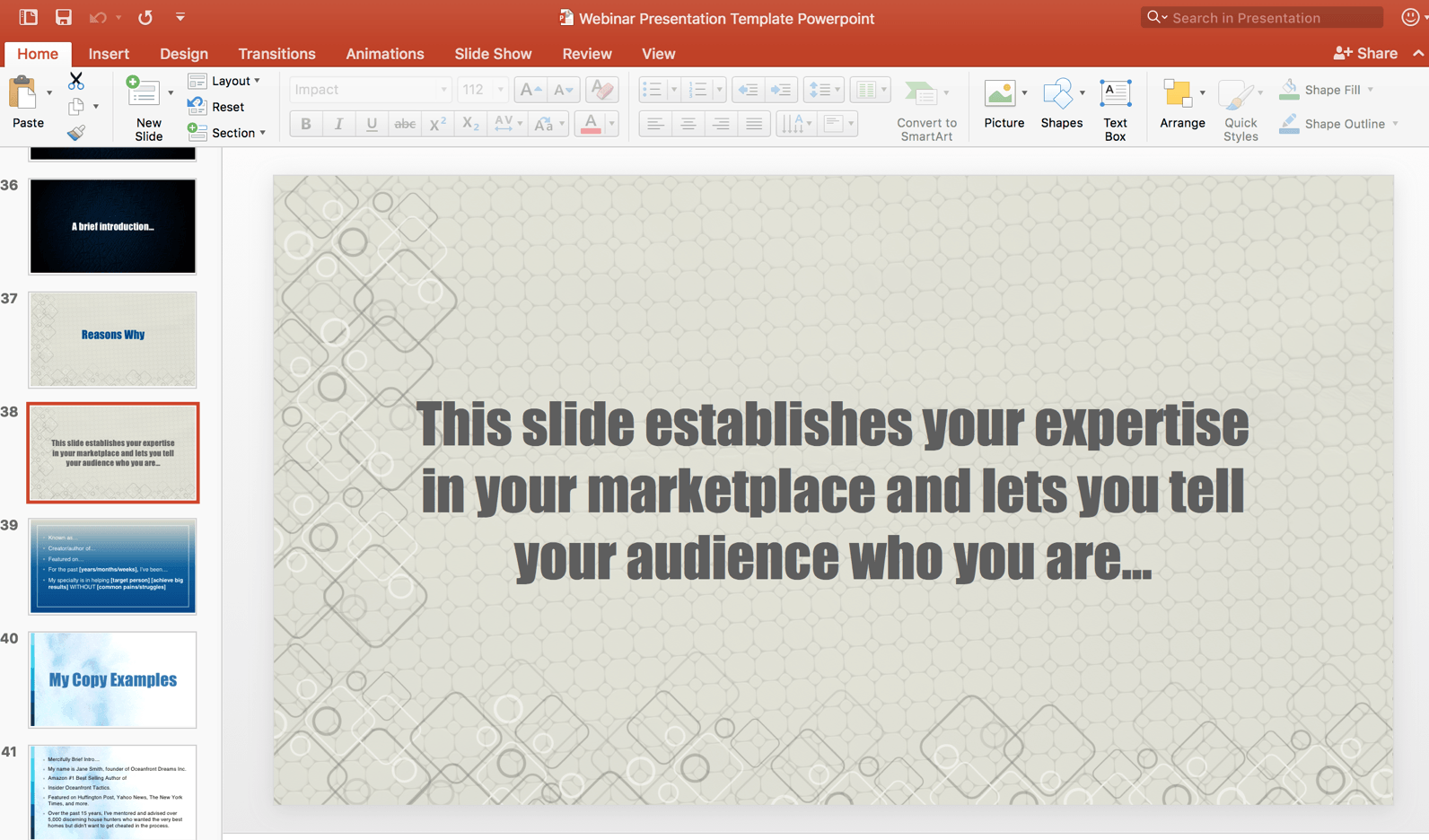
Task: Toggle Bold formatting
Action: 306,124
